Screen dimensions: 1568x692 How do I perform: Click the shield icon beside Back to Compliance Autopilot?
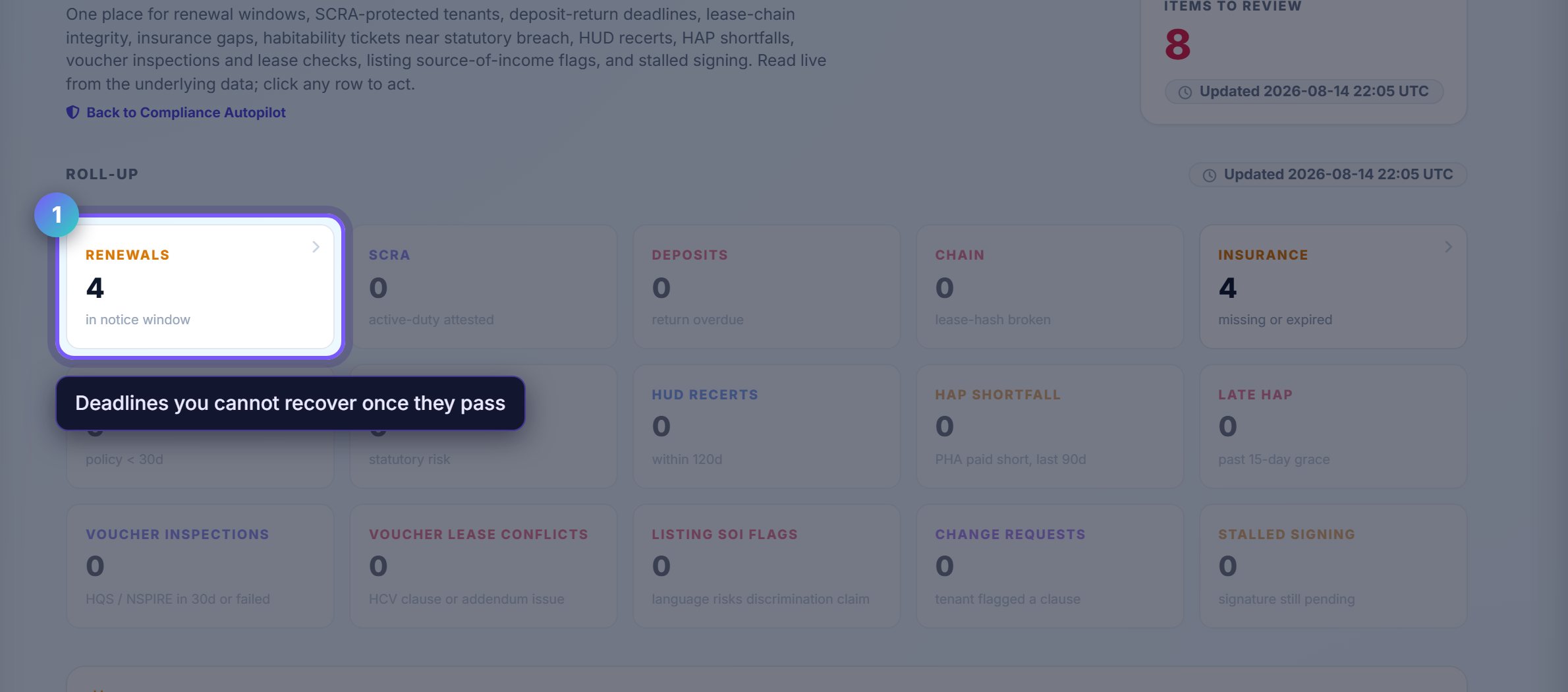pyautogui.click(x=72, y=112)
